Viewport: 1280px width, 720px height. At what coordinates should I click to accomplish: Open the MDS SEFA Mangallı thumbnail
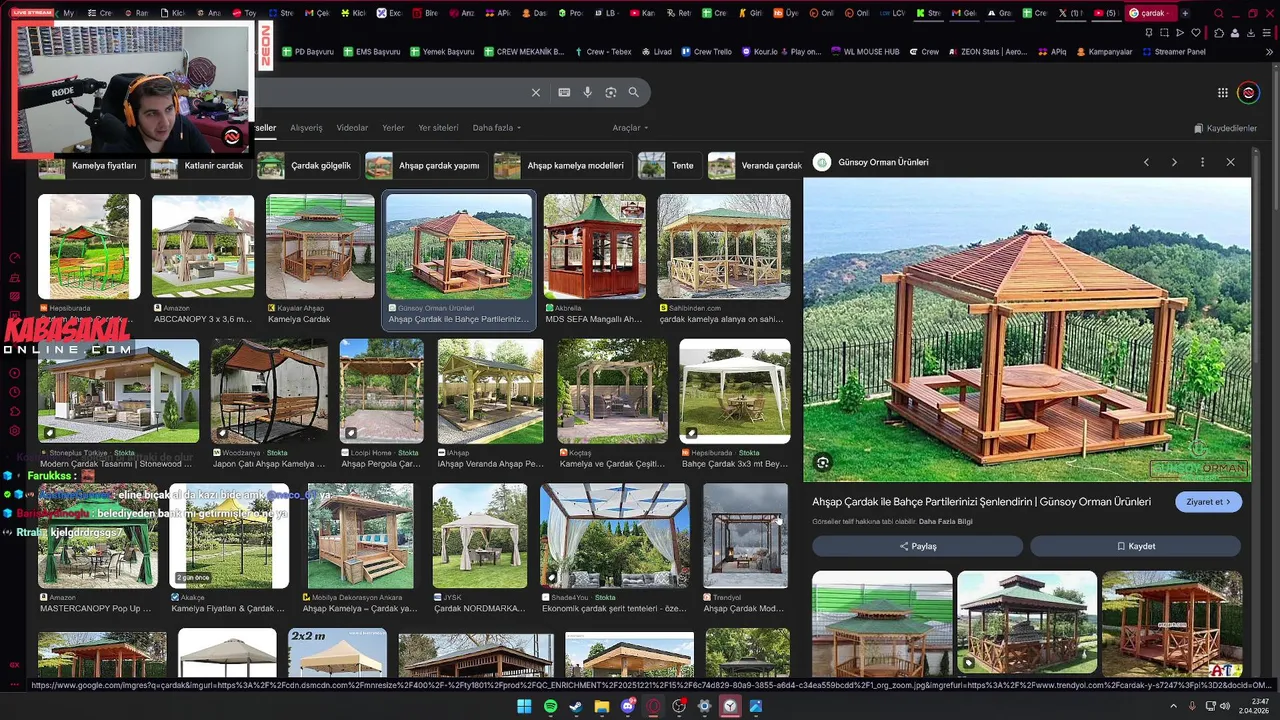tap(594, 246)
